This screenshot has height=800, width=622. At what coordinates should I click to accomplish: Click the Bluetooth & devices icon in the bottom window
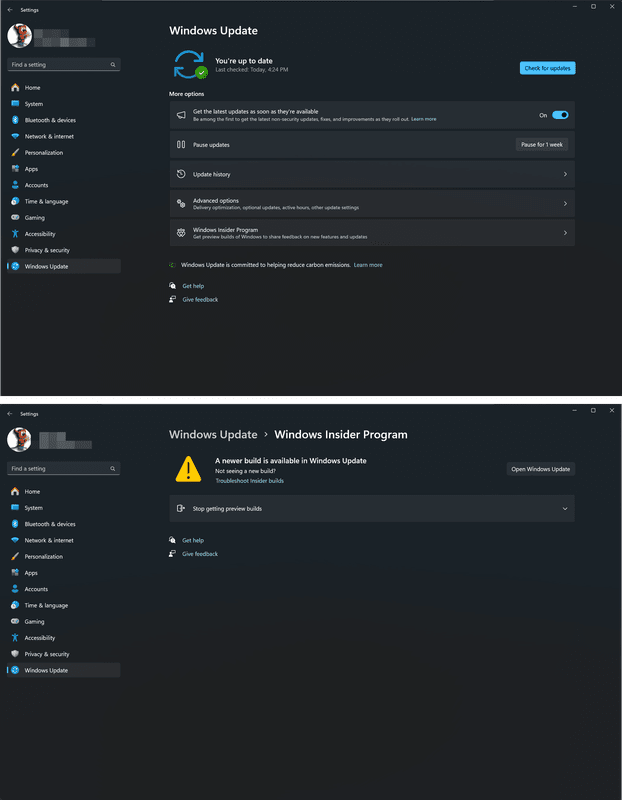[x=15, y=524]
